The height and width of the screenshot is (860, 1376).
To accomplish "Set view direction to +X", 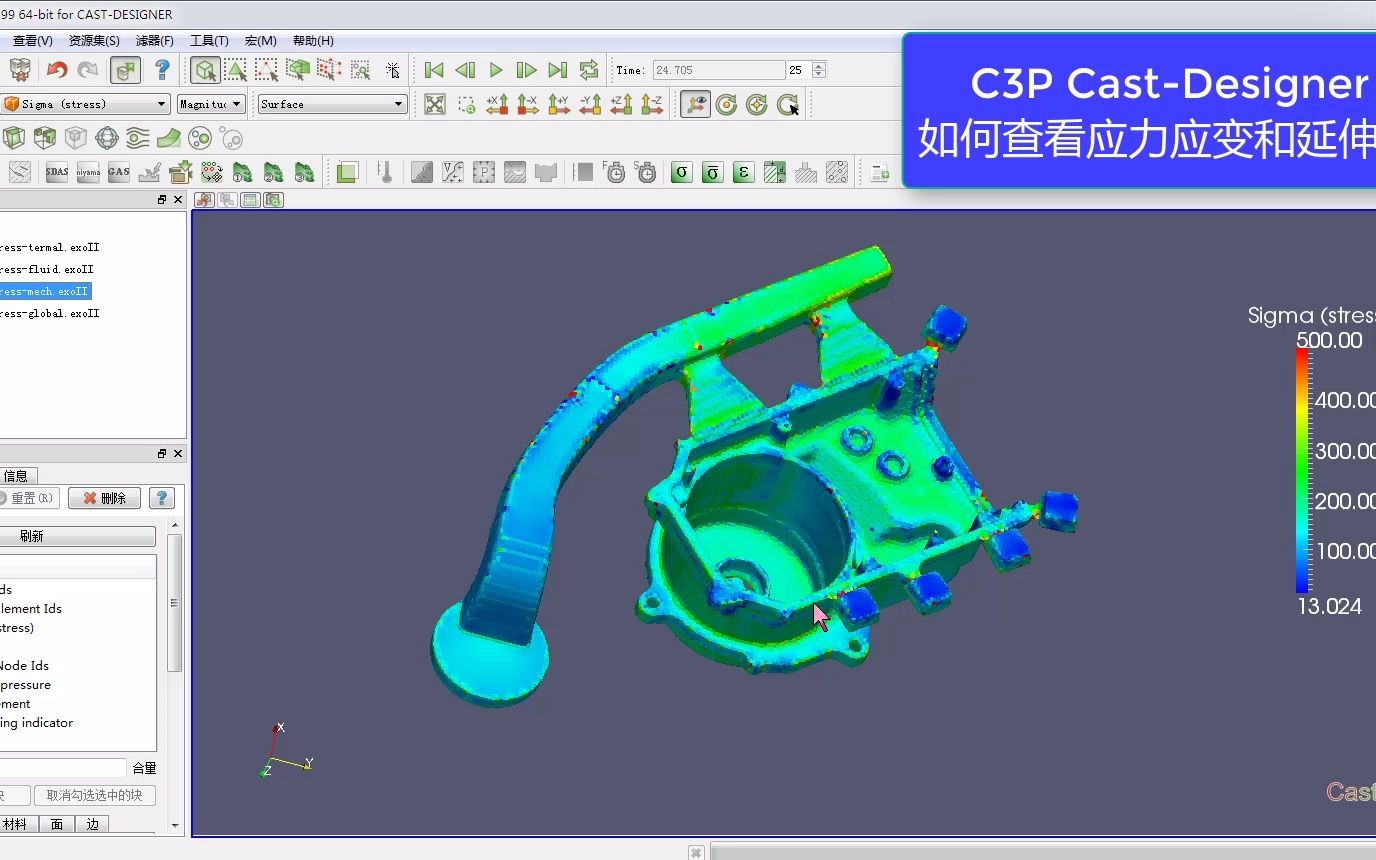I will (497, 104).
